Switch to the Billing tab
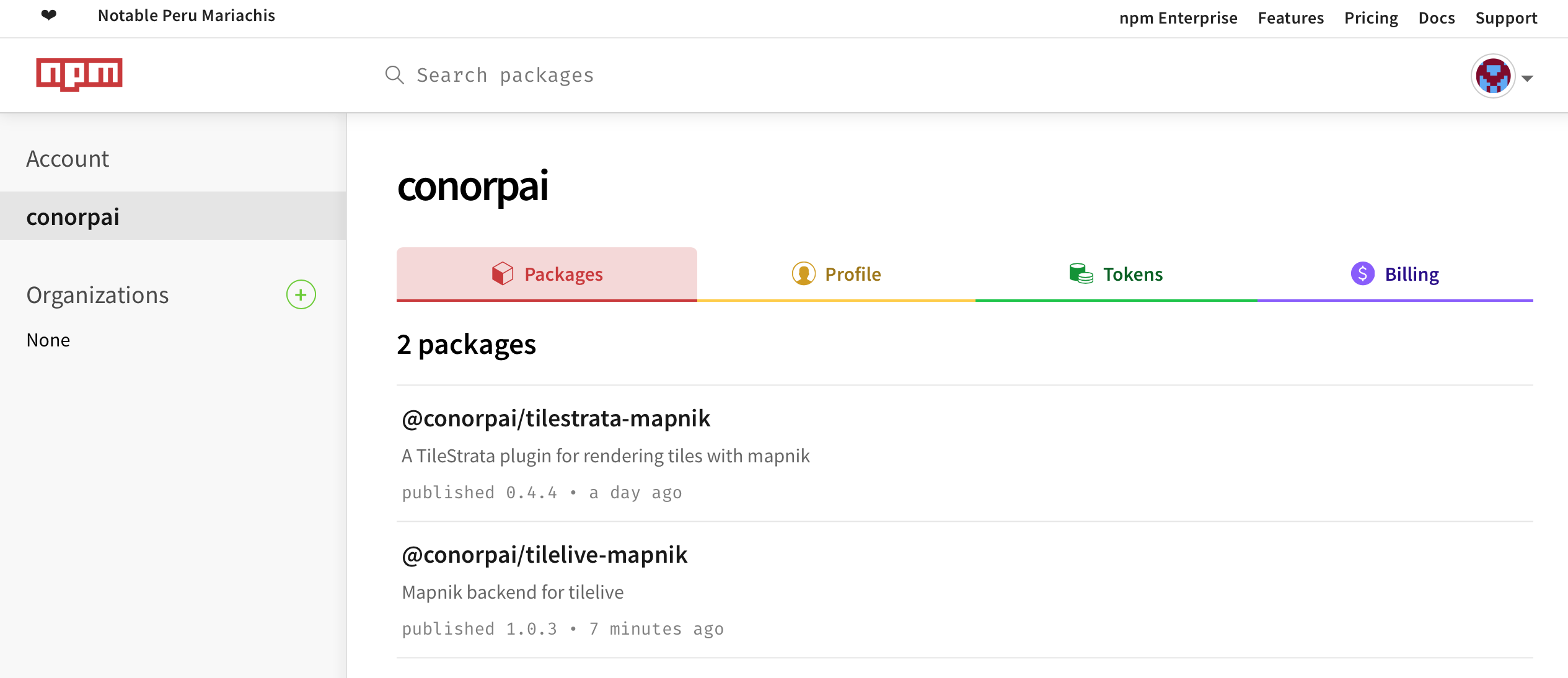 [x=1395, y=274]
